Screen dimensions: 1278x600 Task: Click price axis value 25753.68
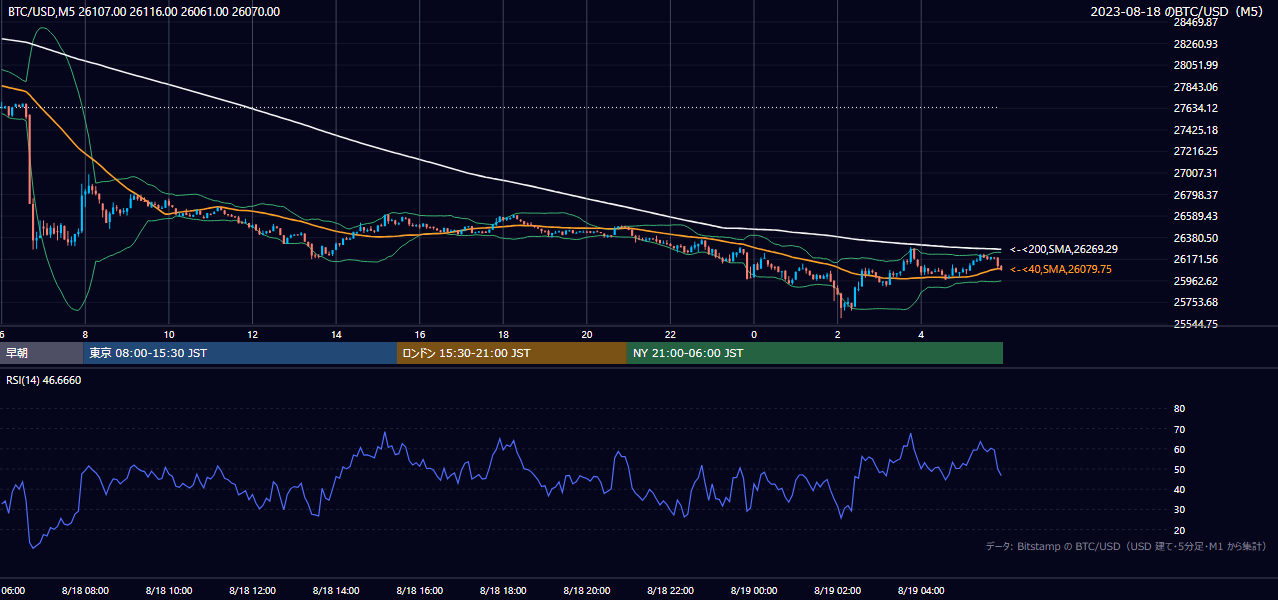coord(1195,302)
